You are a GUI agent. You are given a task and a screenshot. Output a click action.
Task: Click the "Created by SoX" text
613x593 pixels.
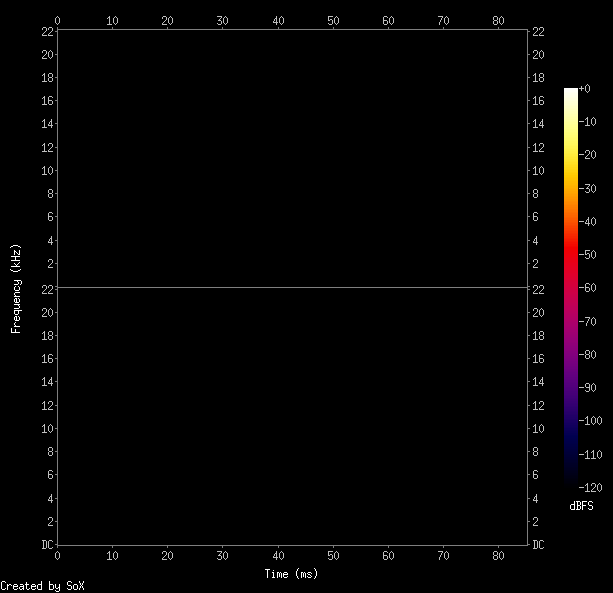coord(42,585)
